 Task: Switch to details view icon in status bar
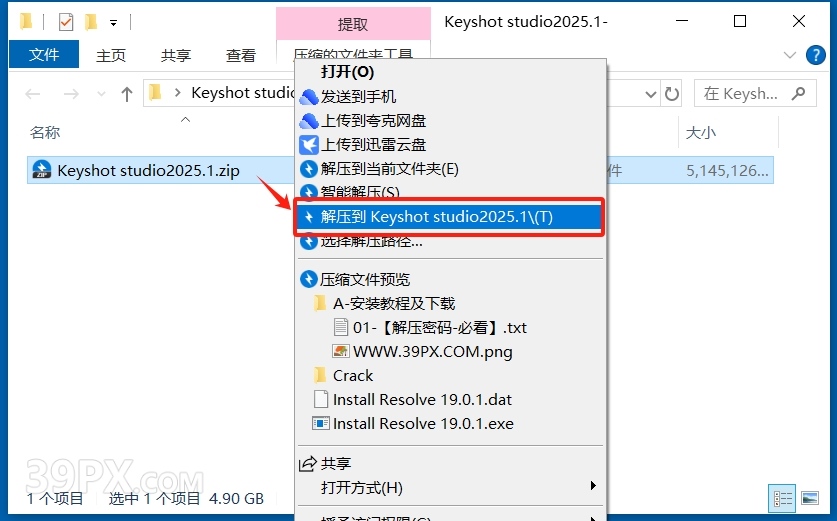point(782,499)
